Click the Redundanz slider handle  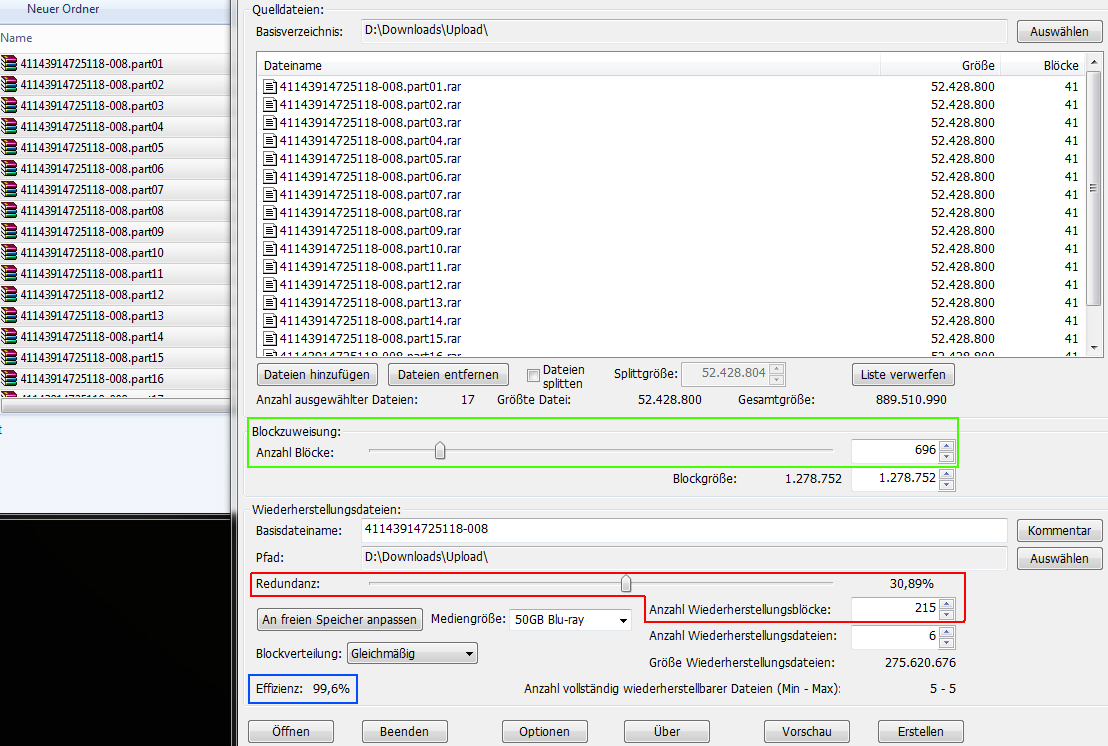coord(626,583)
